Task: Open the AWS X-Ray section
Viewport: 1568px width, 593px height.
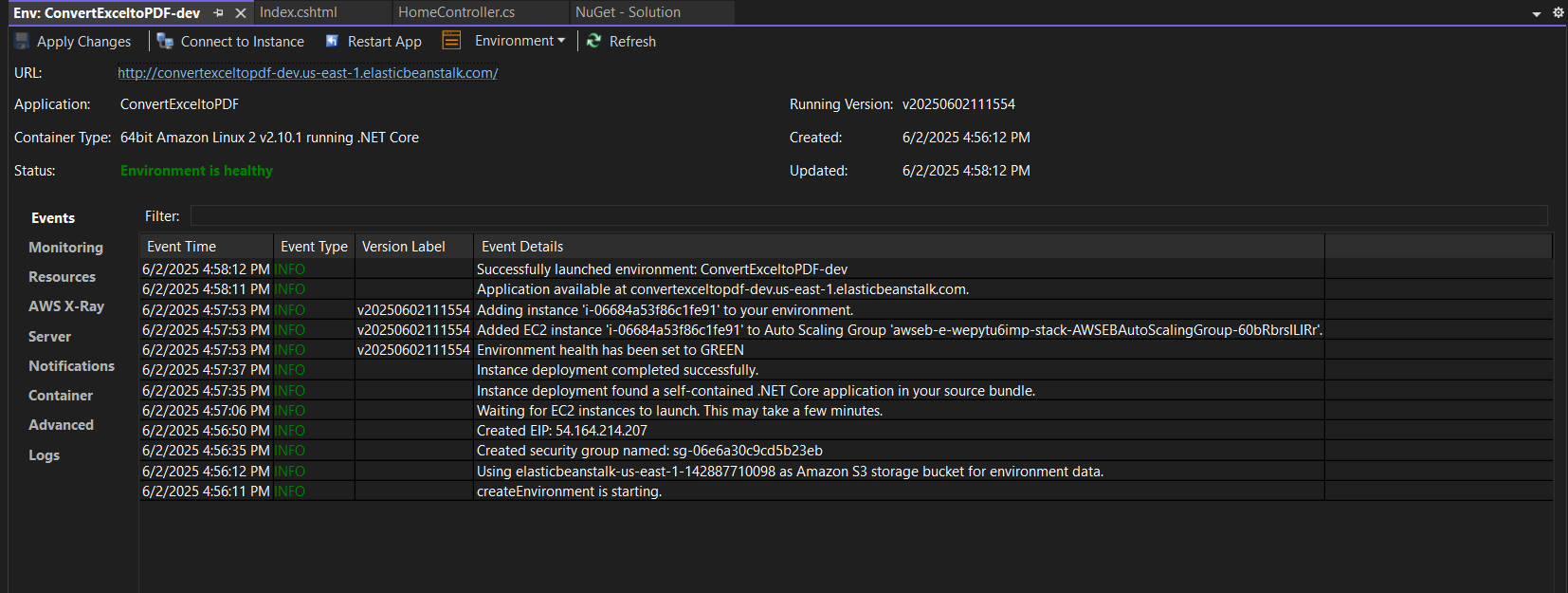Action: coord(66,306)
